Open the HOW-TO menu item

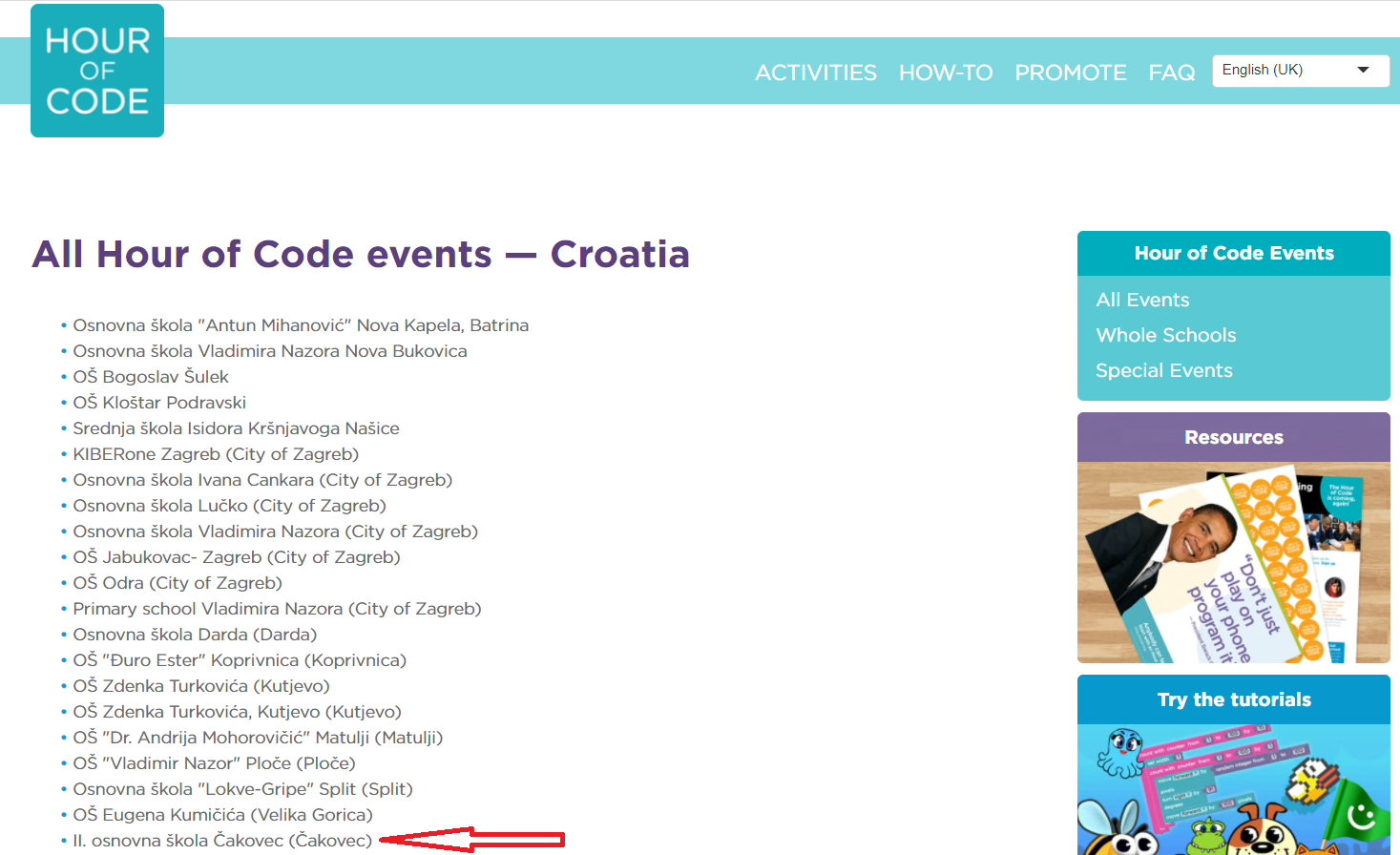click(946, 73)
